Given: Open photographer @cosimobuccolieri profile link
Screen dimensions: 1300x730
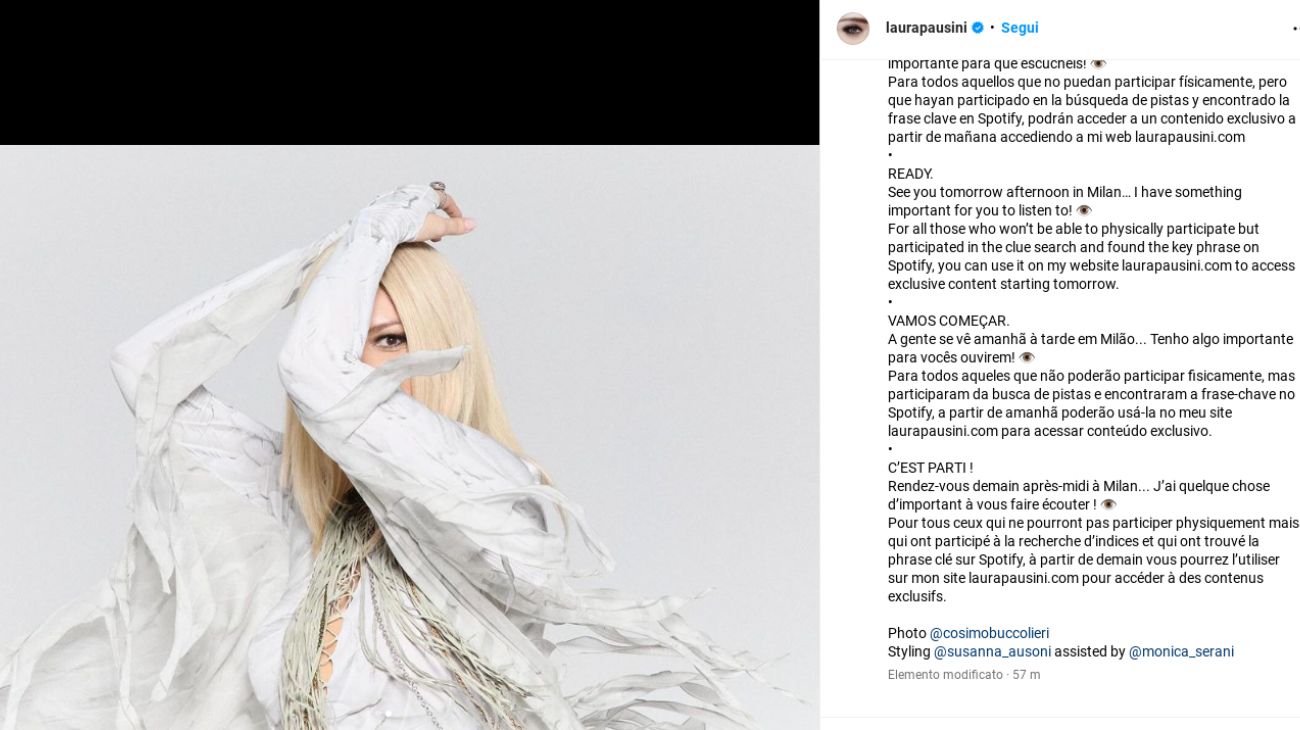Looking at the screenshot, I should [989, 633].
